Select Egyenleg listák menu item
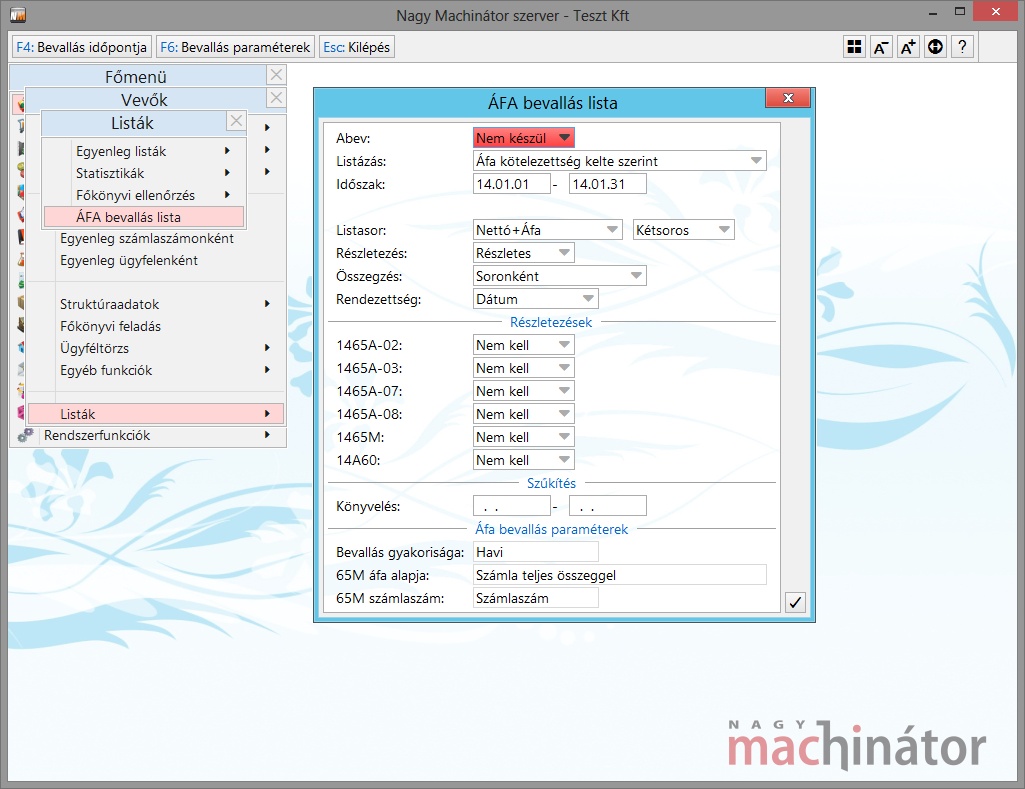The width and height of the screenshot is (1025, 789). (x=121, y=152)
